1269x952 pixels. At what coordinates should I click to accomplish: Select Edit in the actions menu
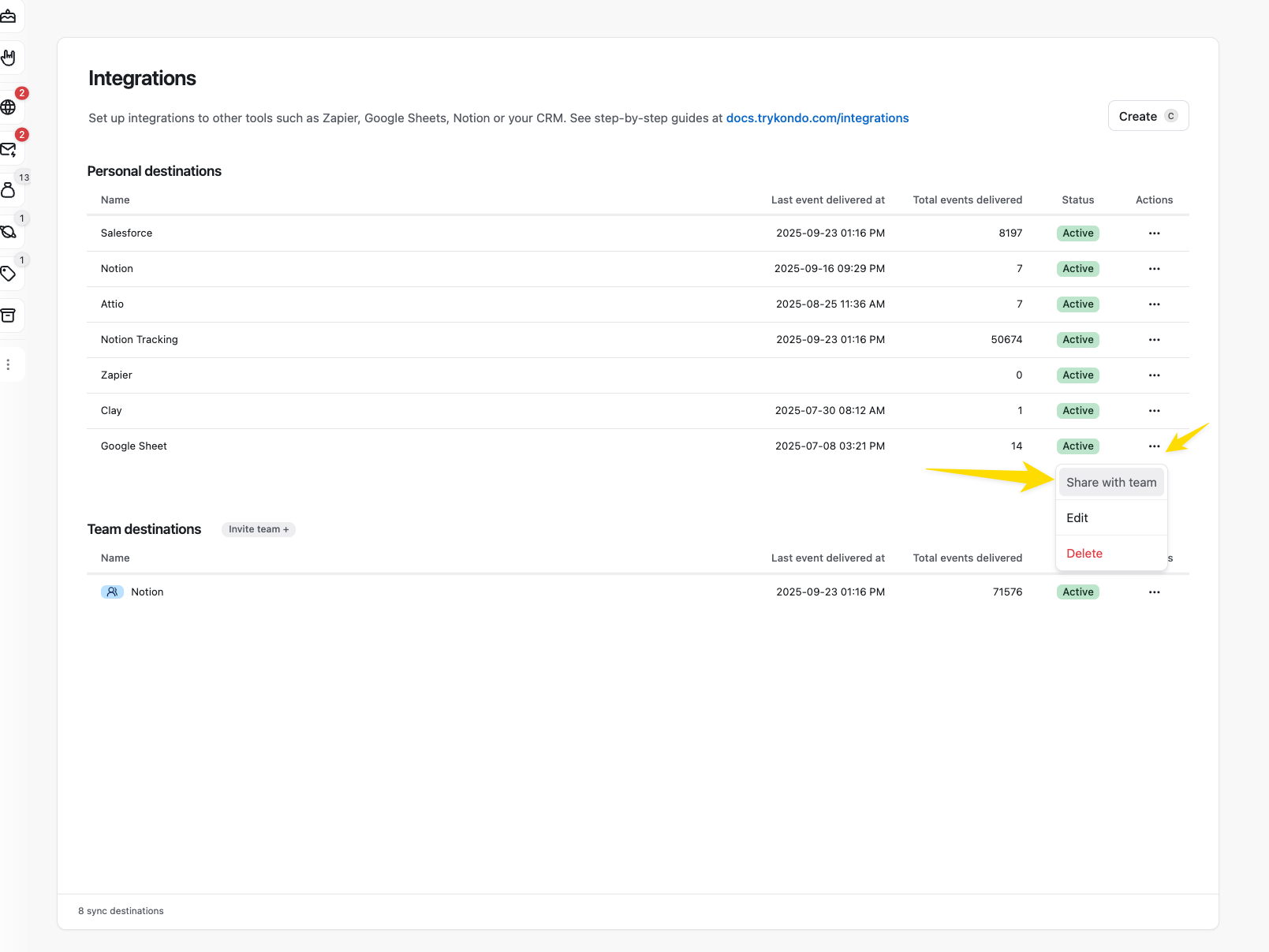point(1111,518)
